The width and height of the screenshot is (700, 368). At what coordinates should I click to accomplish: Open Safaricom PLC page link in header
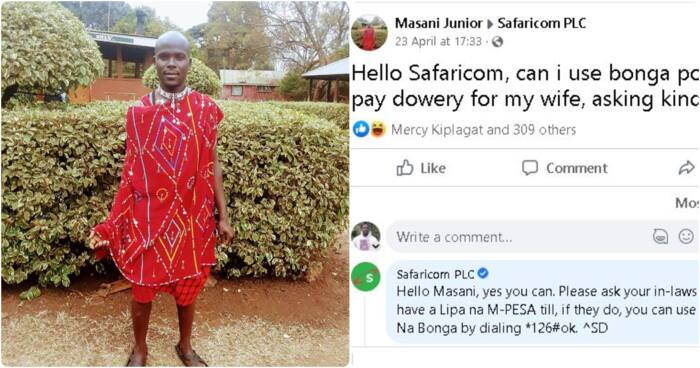542,23
